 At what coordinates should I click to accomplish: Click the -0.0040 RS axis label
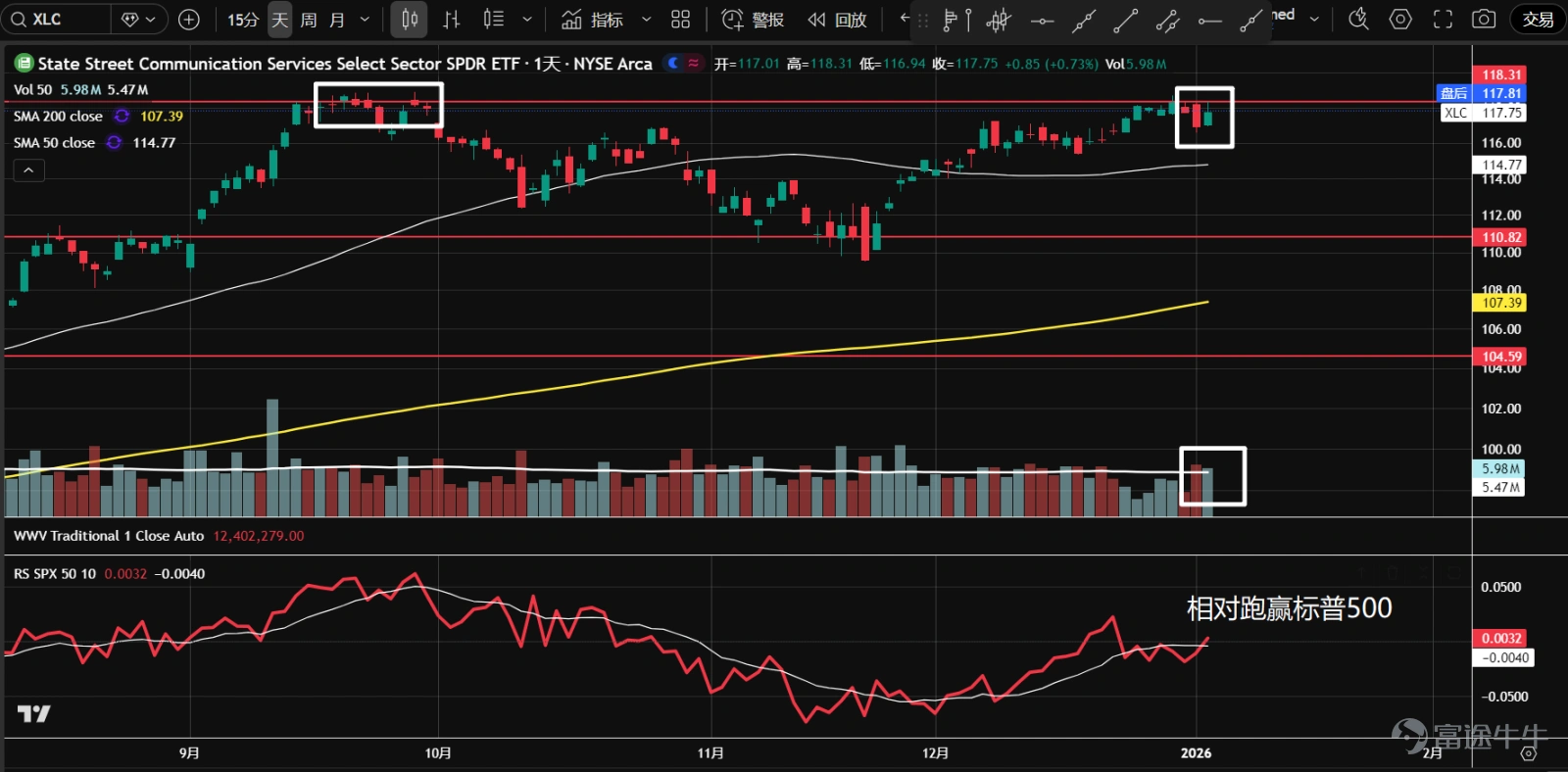pyautogui.click(x=1503, y=657)
